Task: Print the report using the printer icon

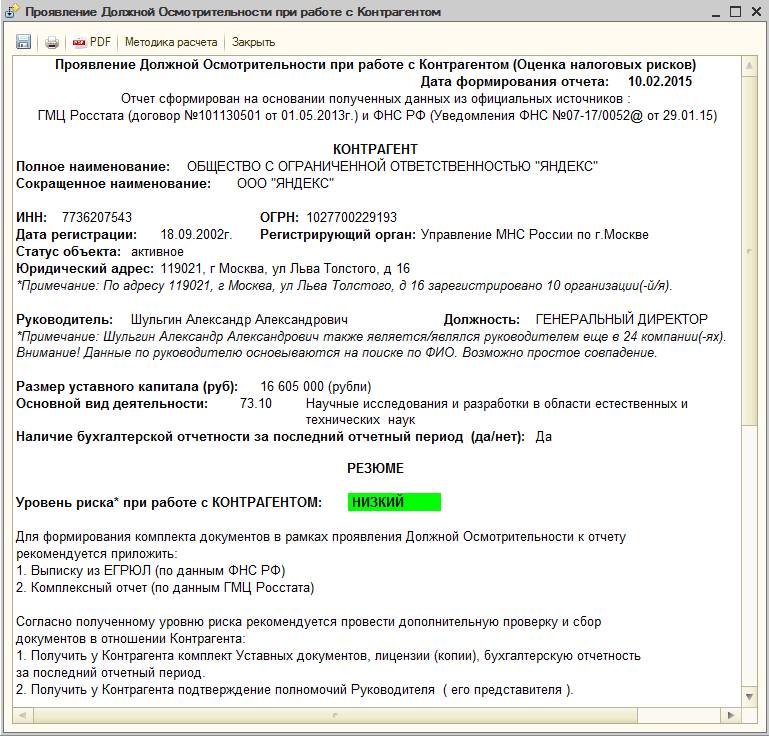Action: coord(51,43)
